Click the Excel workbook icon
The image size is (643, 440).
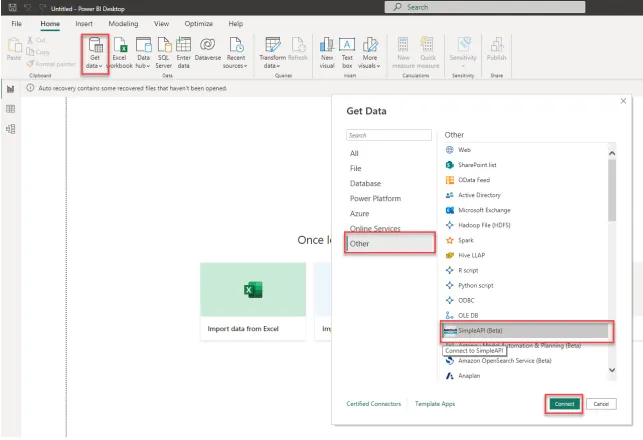coord(120,53)
